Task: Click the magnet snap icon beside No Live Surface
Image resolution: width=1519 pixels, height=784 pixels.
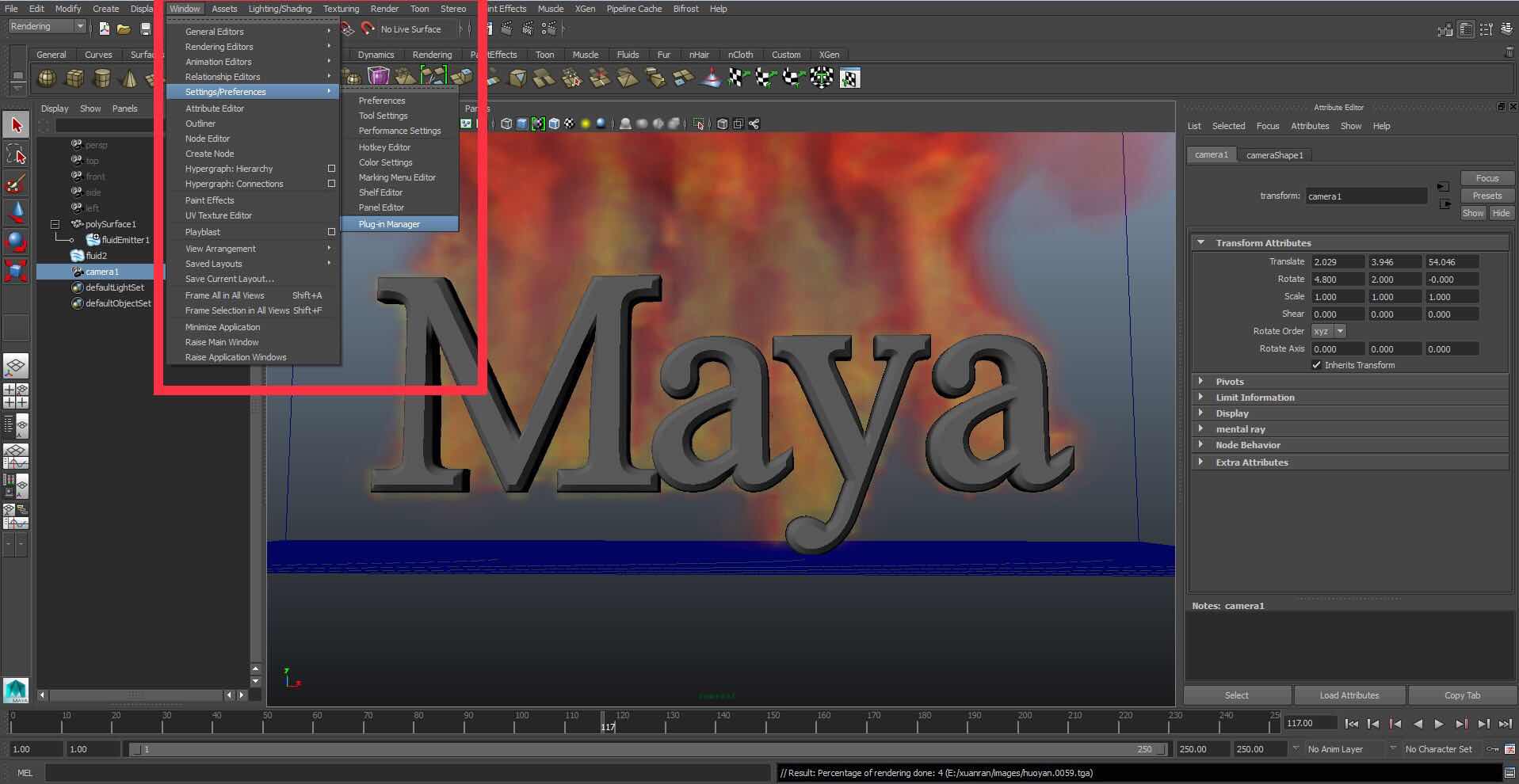Action: click(x=368, y=29)
